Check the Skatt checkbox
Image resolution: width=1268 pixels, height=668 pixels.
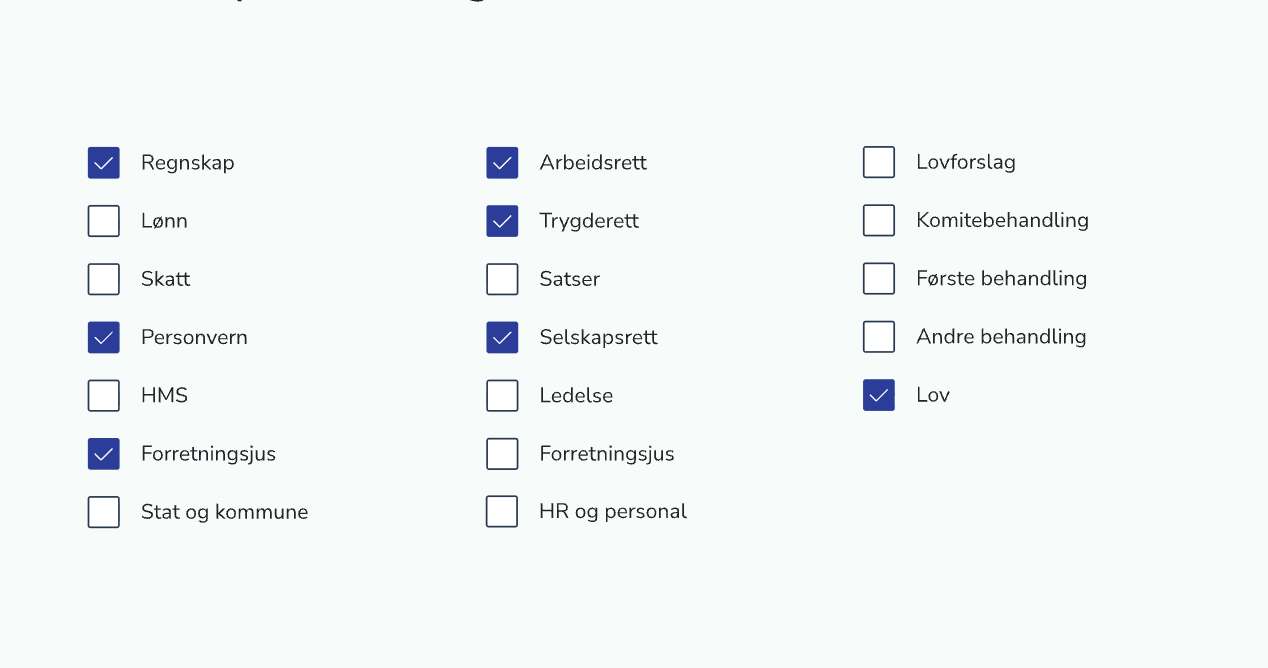[x=103, y=278]
